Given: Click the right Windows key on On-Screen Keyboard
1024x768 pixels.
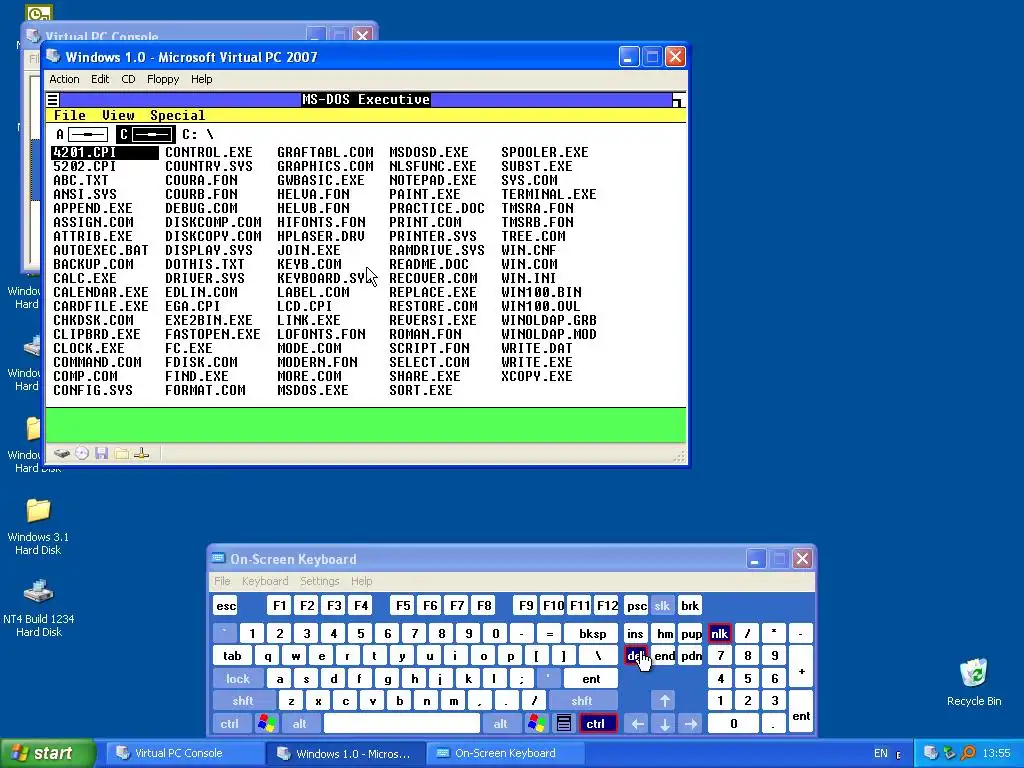Looking at the screenshot, I should 537,724.
